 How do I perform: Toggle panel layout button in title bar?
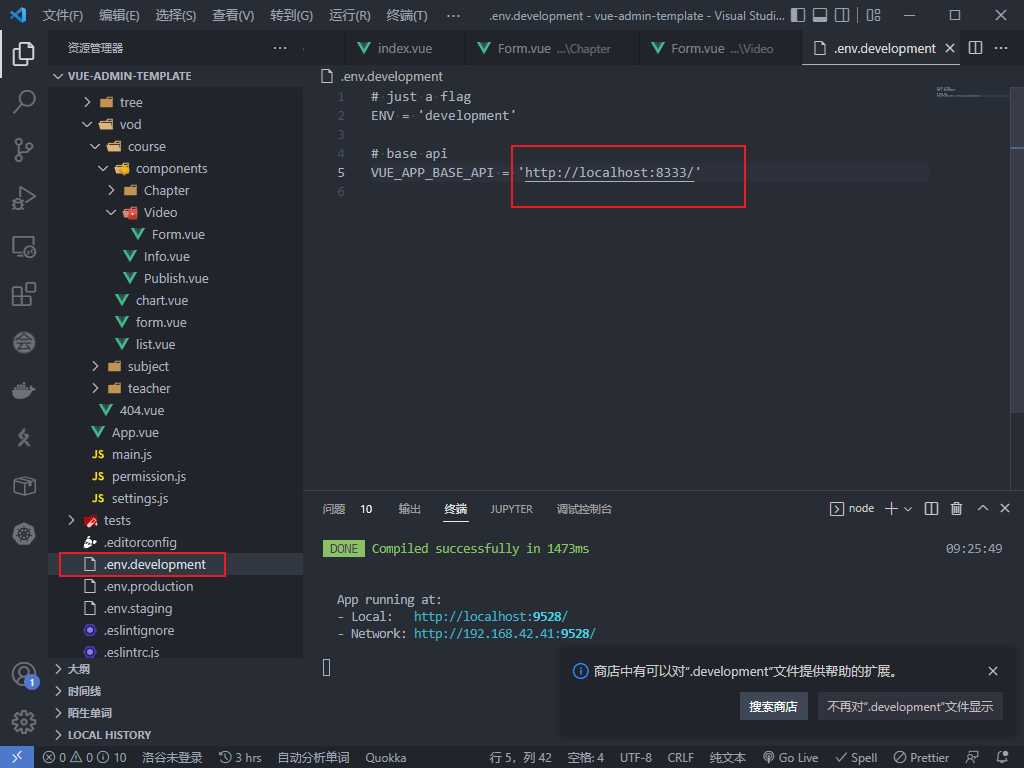click(x=820, y=16)
